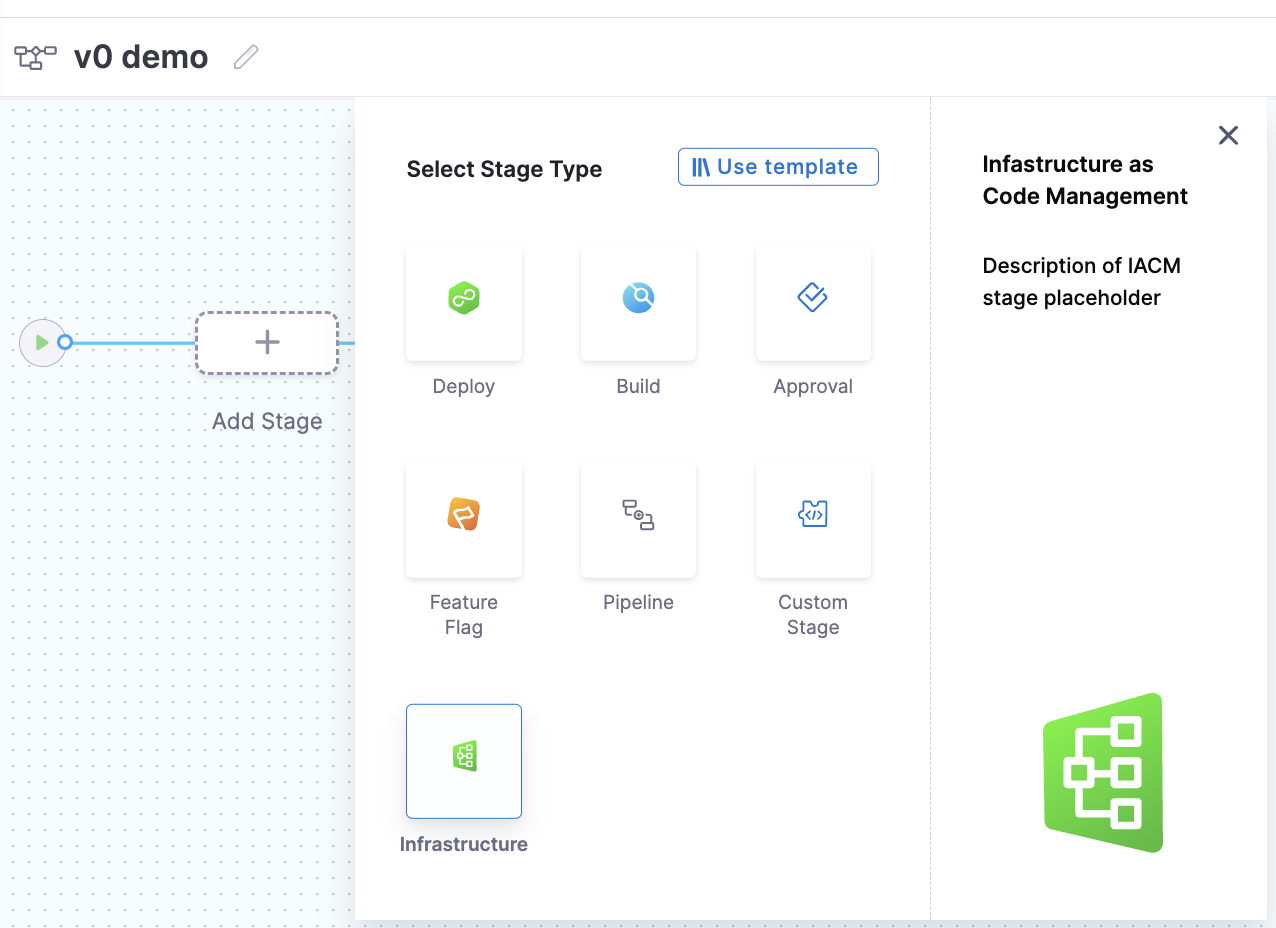The width and height of the screenshot is (1276, 928).
Task: Click the pipeline icon beside v0 demo
Action: coord(35,56)
